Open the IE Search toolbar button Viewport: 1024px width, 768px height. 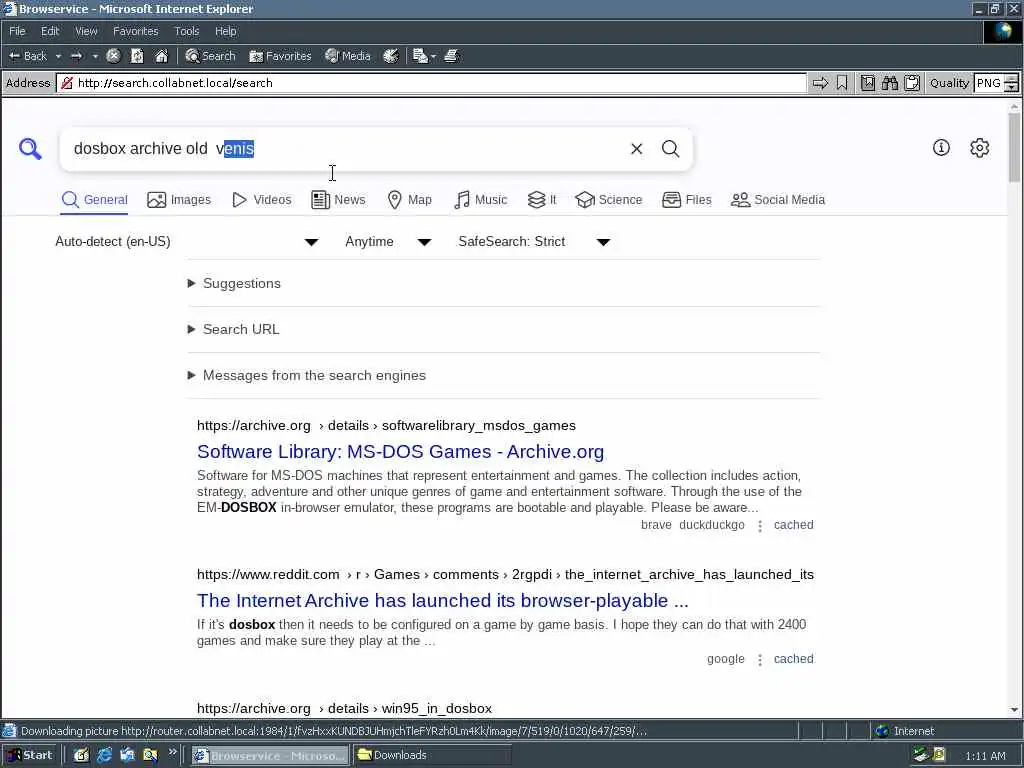[x=210, y=56]
